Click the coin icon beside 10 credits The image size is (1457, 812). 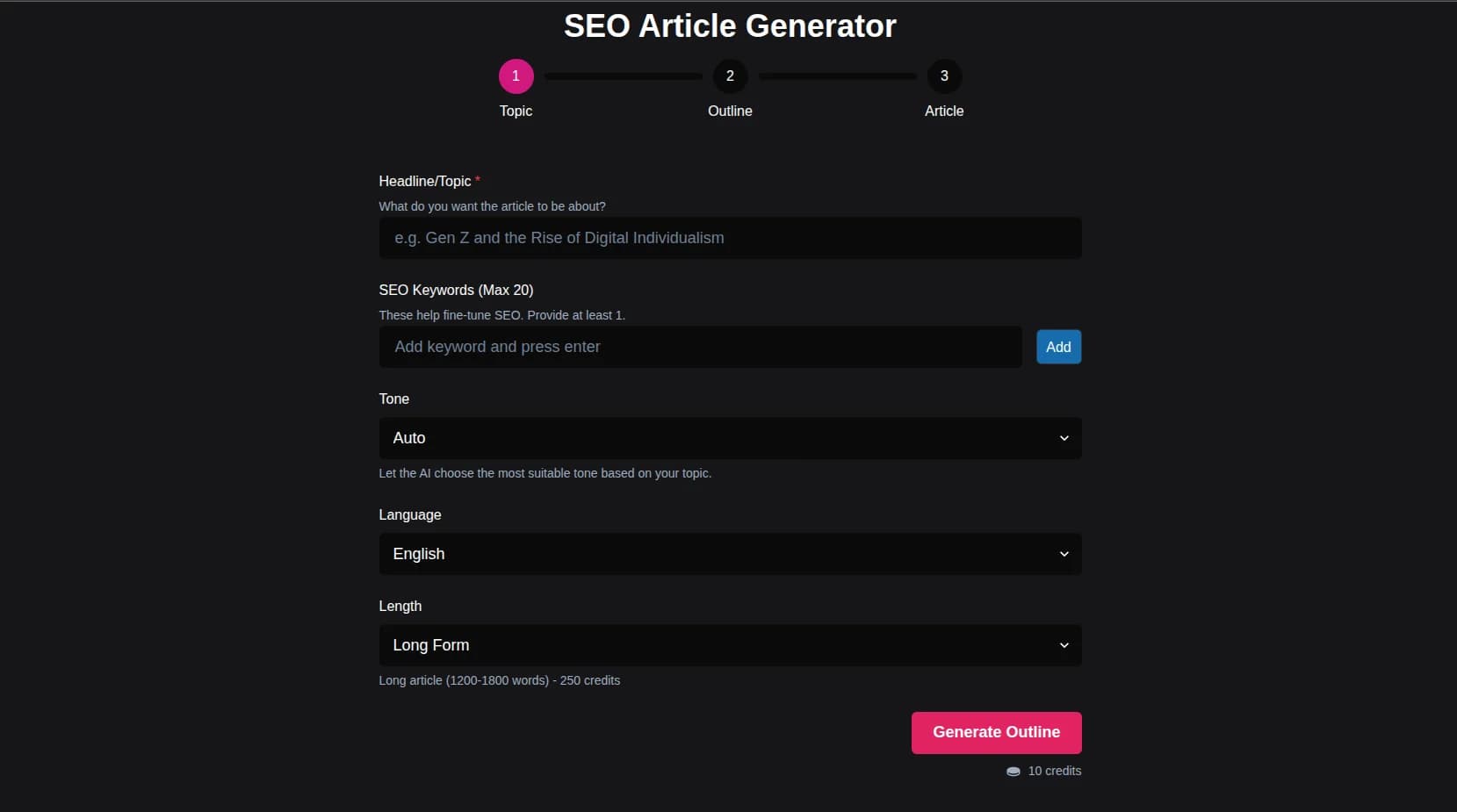tap(1013, 772)
